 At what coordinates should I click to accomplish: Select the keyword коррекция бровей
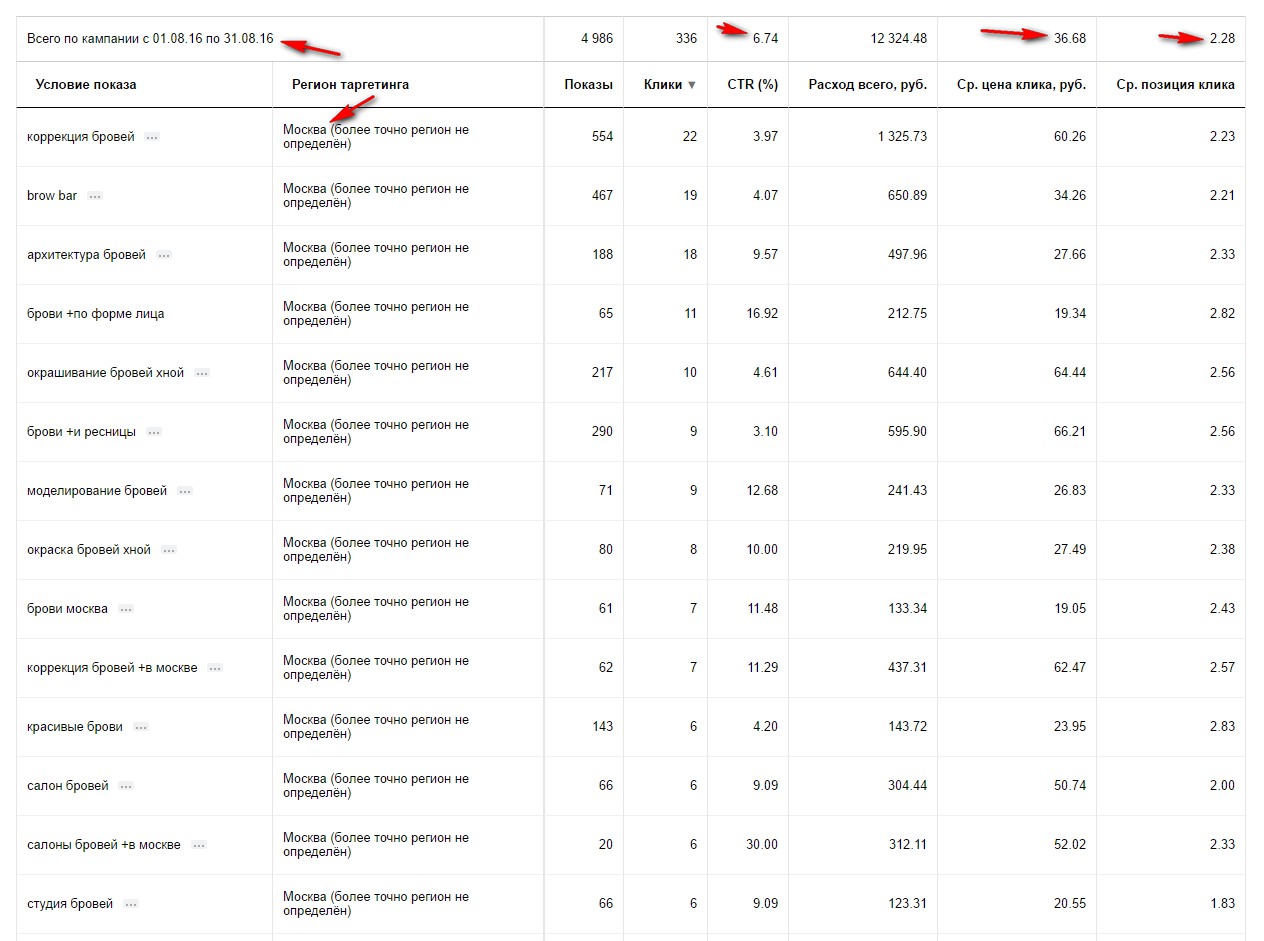81,137
